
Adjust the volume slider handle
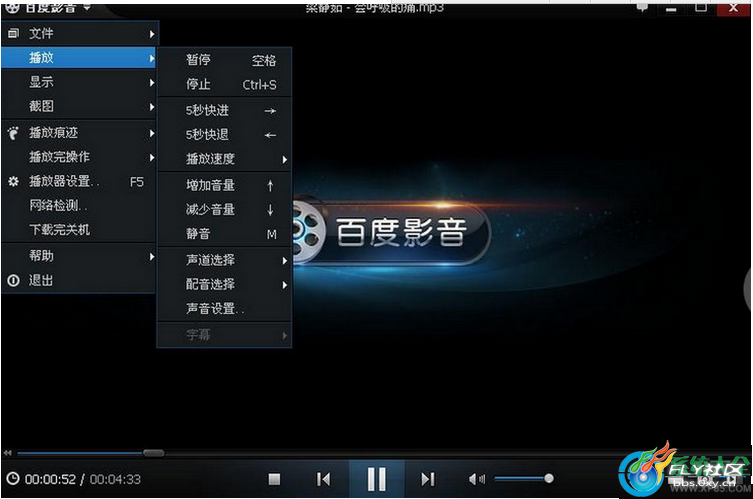tap(549, 478)
